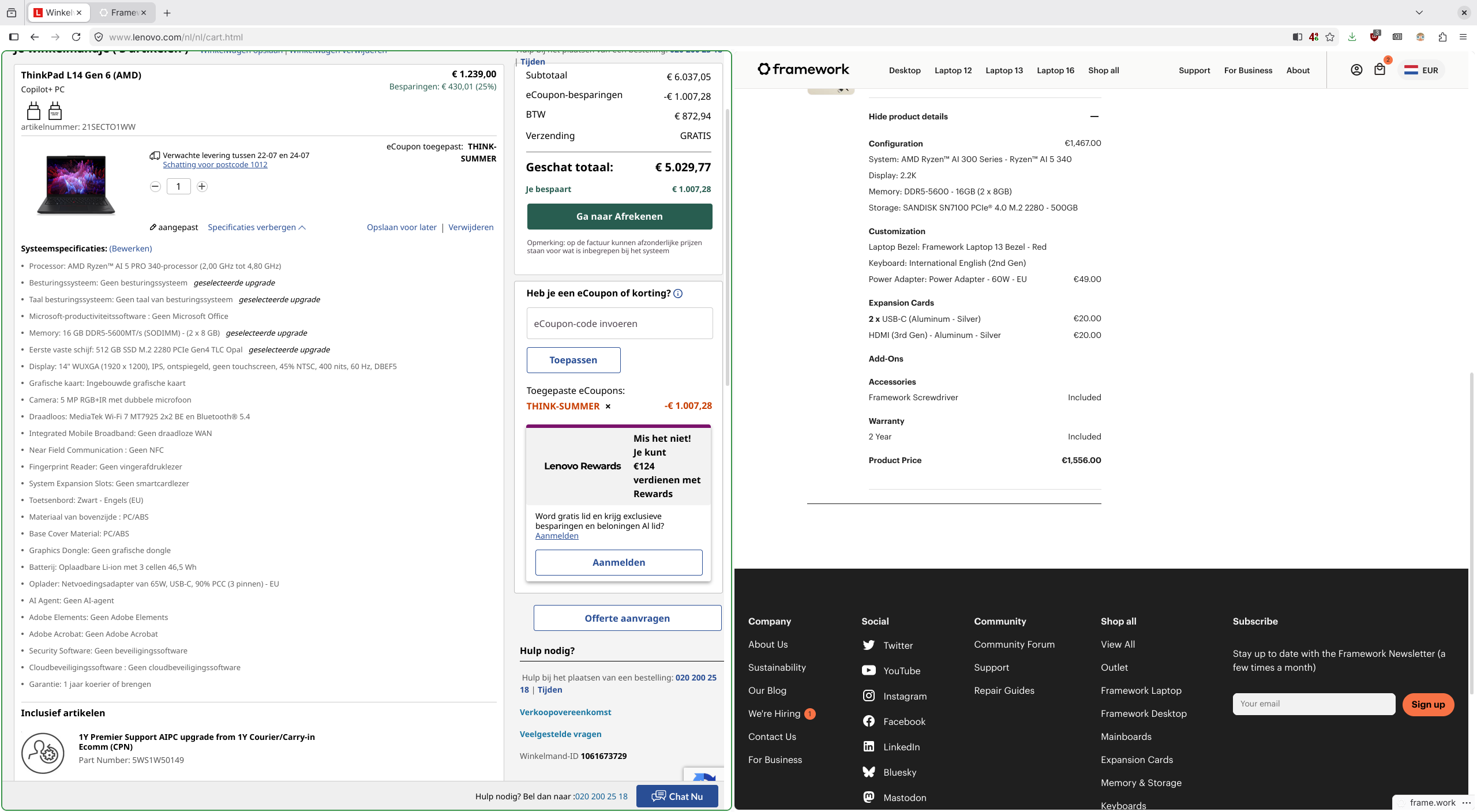Reload the Lenovo cart page

(76, 37)
